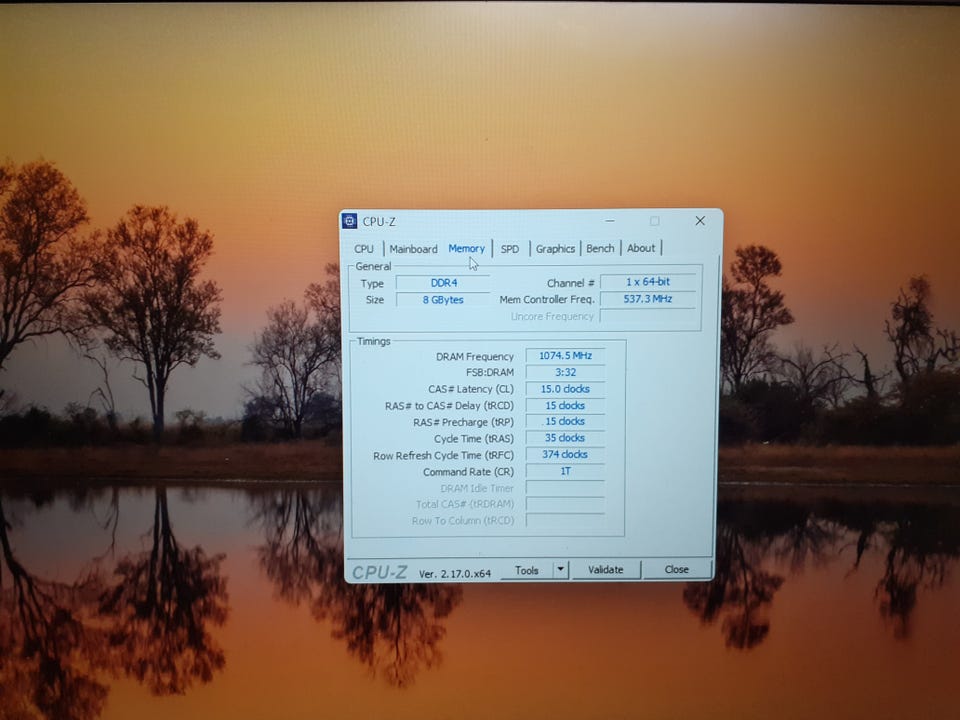Open the CPU tab
The width and height of the screenshot is (960, 720).
click(x=364, y=249)
